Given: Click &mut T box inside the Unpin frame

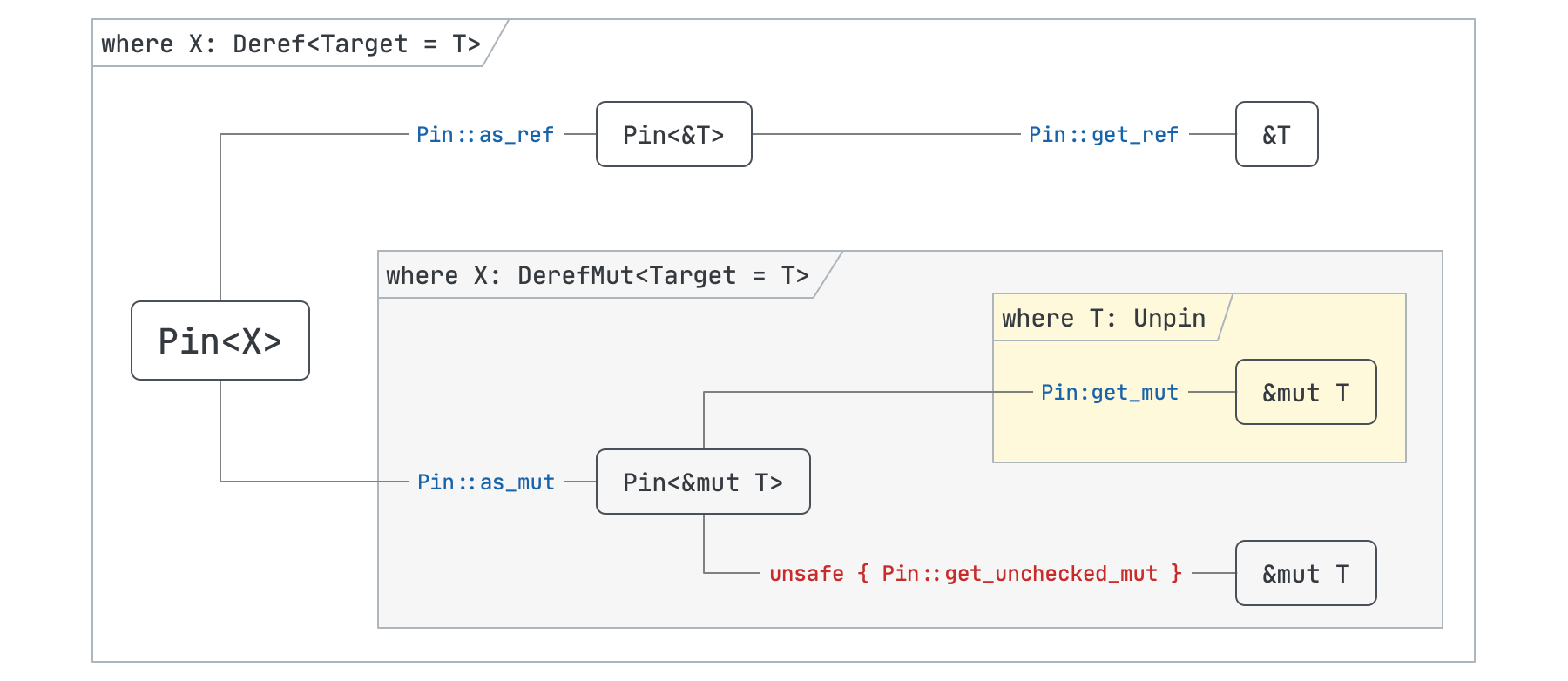Looking at the screenshot, I should pyautogui.click(x=1306, y=393).
